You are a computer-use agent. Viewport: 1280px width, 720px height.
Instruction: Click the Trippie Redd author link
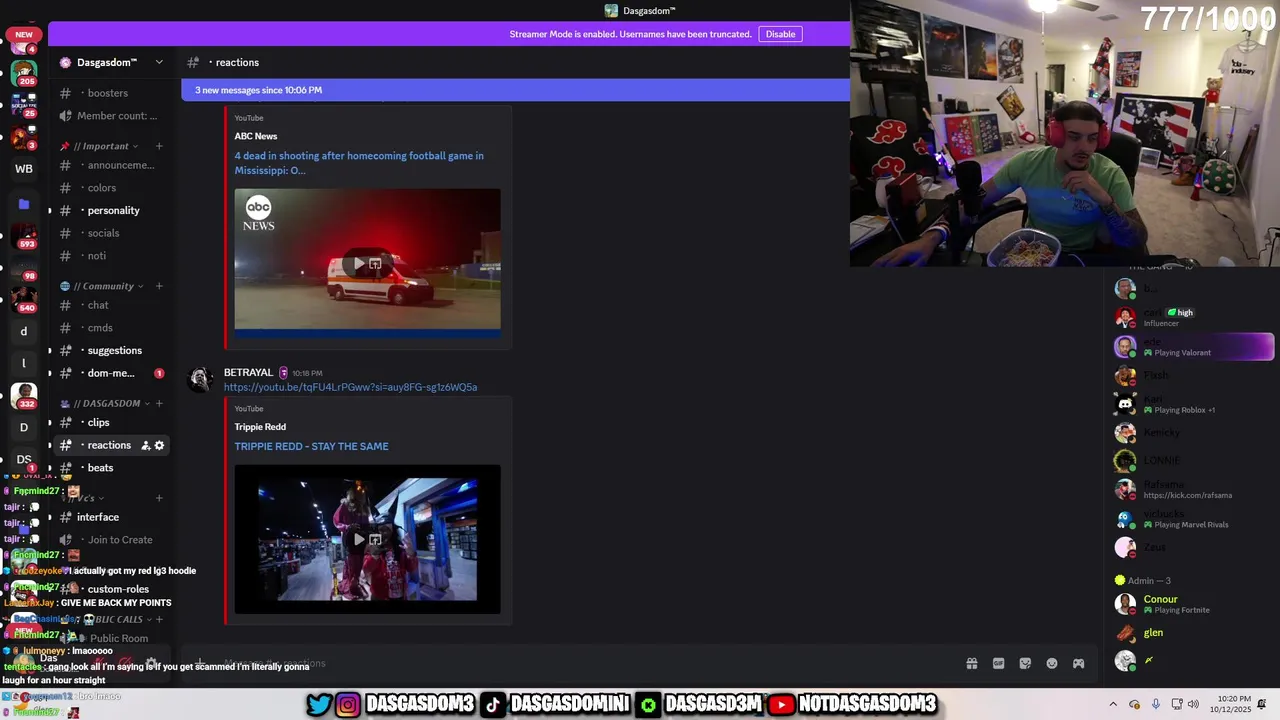(x=260, y=427)
